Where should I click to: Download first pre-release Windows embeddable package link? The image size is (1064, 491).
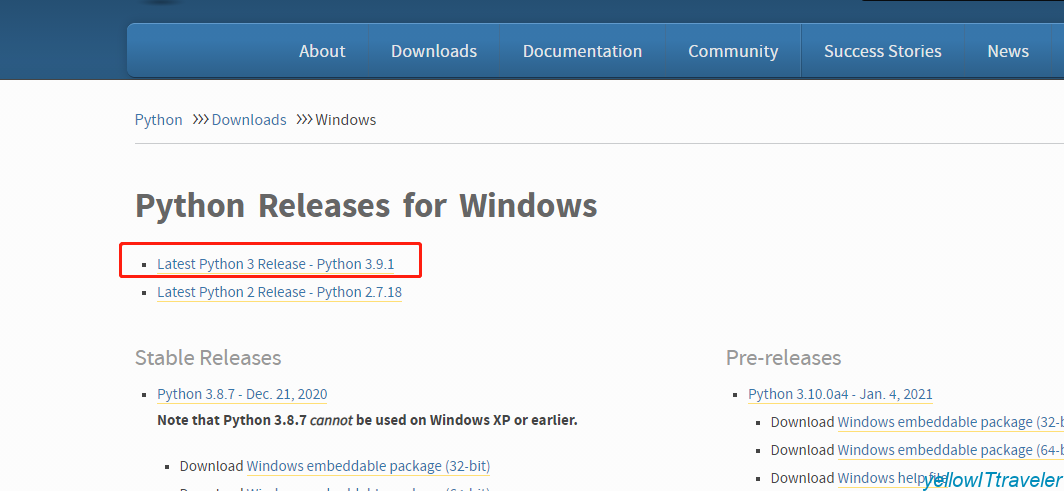tap(935, 422)
